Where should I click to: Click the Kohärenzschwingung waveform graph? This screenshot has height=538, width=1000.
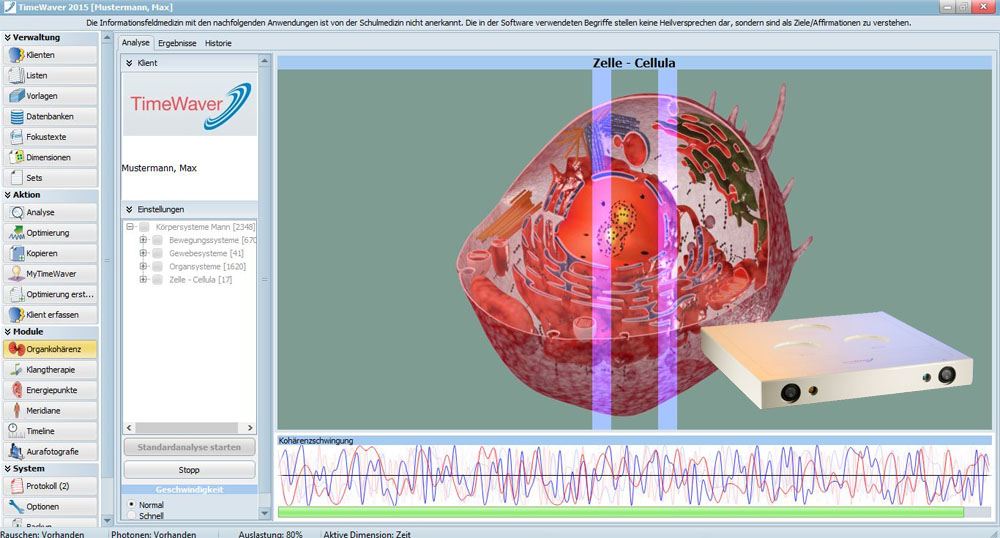635,476
